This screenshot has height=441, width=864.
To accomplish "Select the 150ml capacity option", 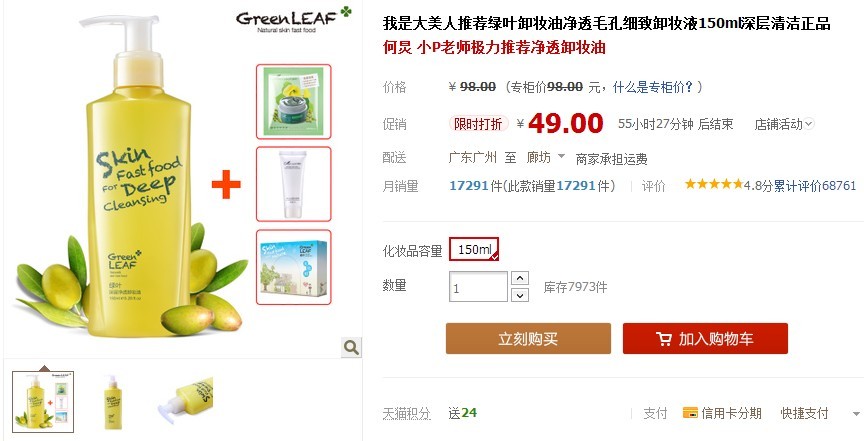I will pos(474,249).
